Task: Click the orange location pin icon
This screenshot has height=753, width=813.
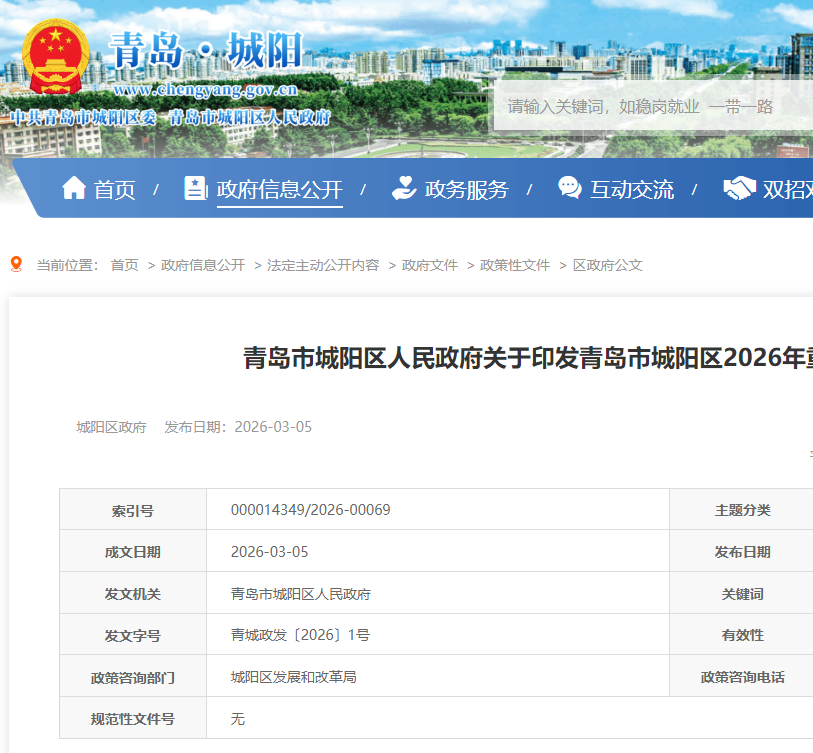Action: [x=16, y=264]
